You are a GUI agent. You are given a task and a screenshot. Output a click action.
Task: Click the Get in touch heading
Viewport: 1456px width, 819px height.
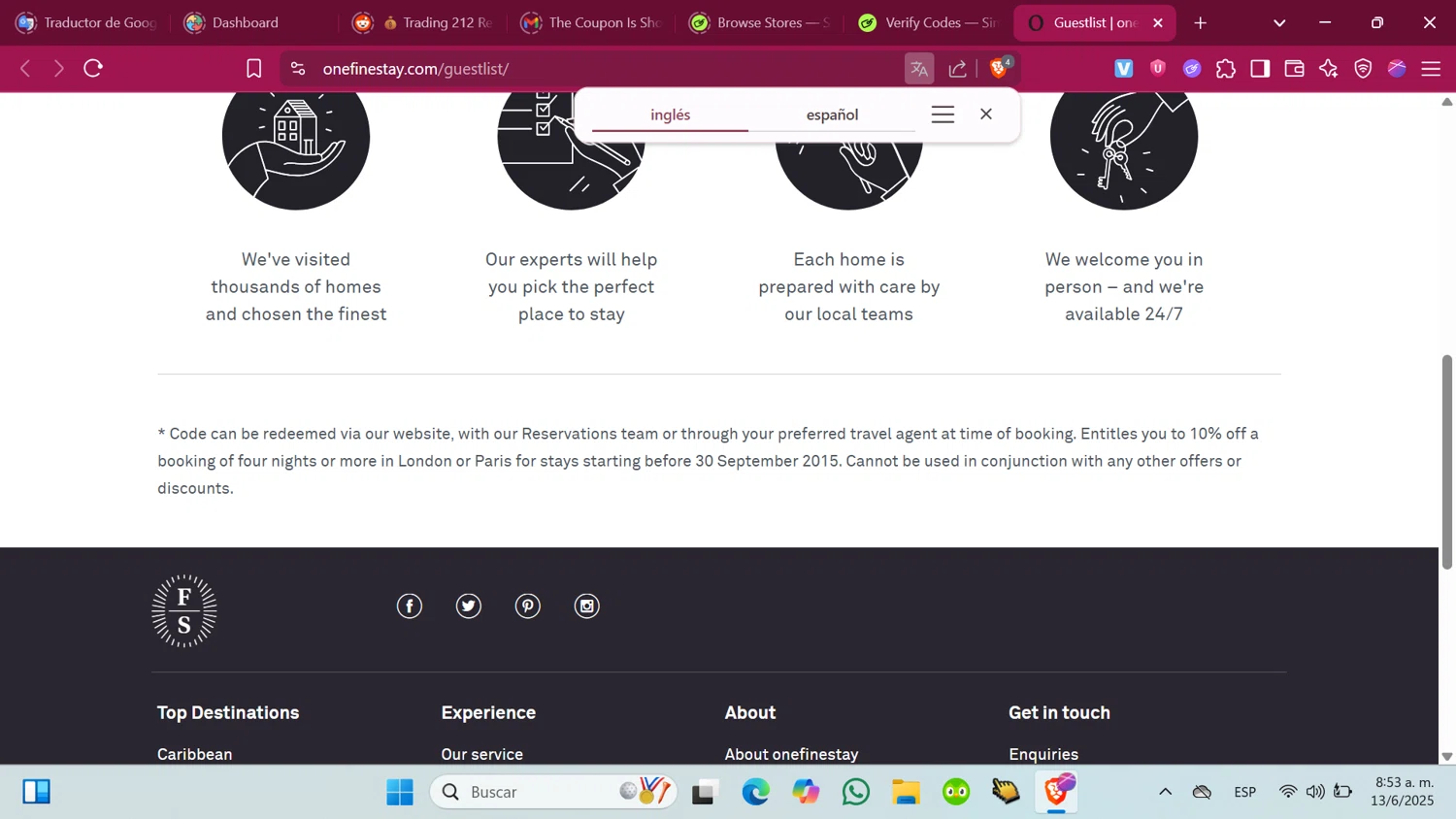click(1059, 712)
